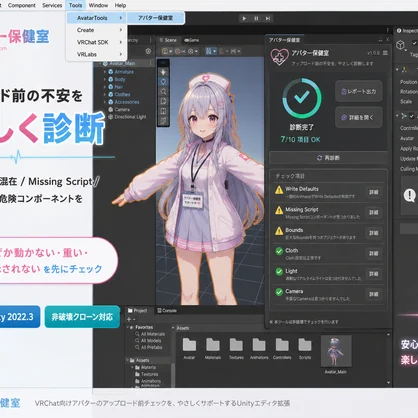Click the hierarchy panel gear icon
This screenshot has height=418, width=418.
click(x=148, y=51)
